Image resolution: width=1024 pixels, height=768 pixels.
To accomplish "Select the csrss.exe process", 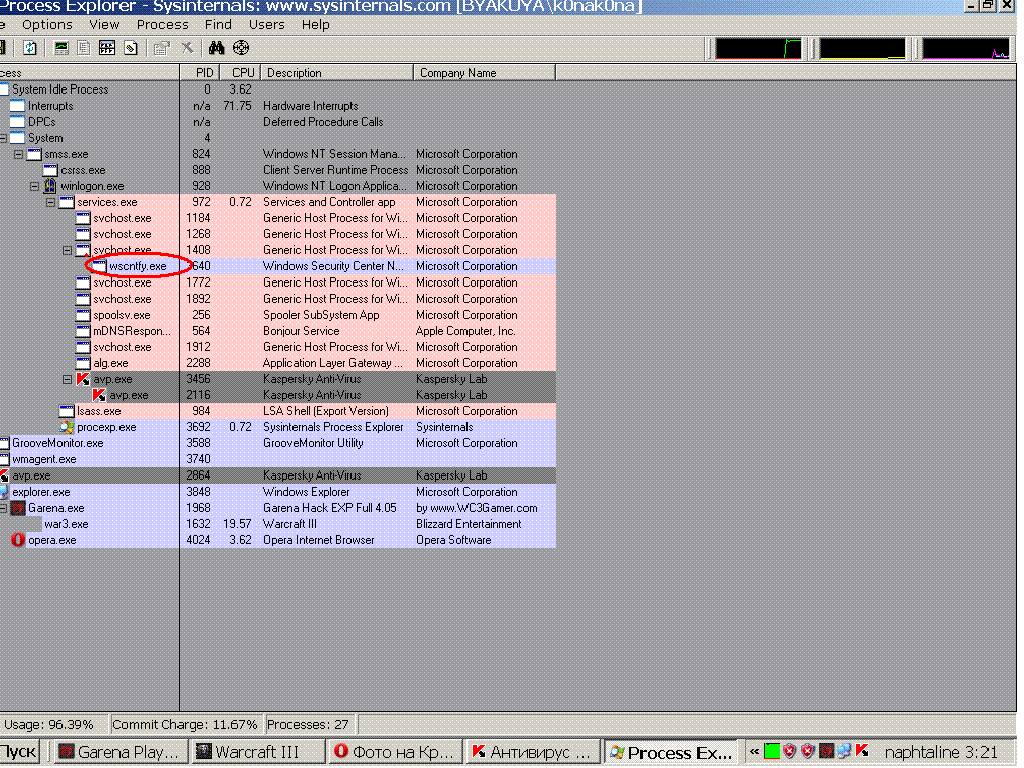I will click(83, 170).
